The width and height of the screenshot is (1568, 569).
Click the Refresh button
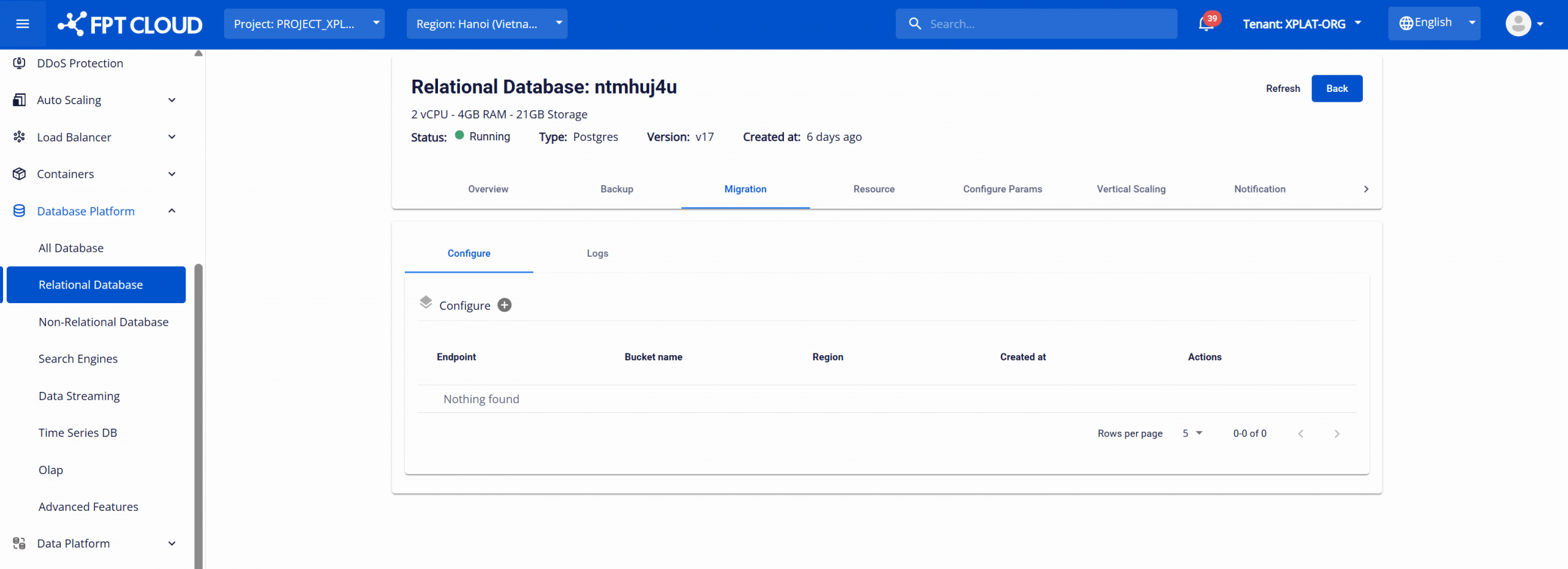(1283, 89)
